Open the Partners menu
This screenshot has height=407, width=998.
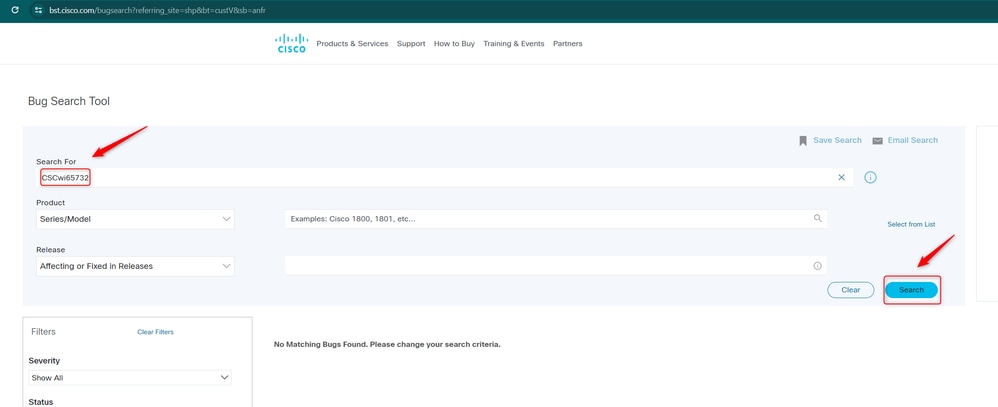coord(568,44)
